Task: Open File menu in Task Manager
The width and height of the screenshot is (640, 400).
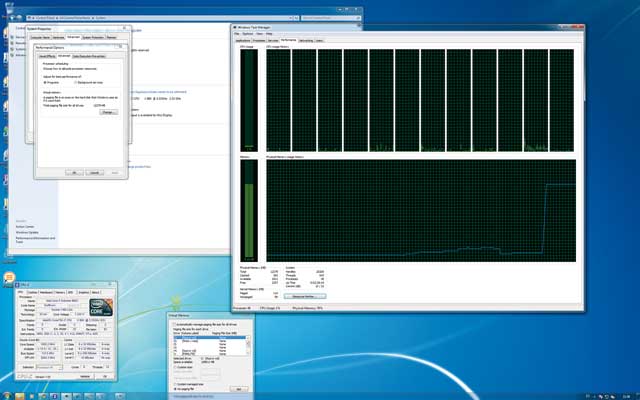Action: point(237,34)
